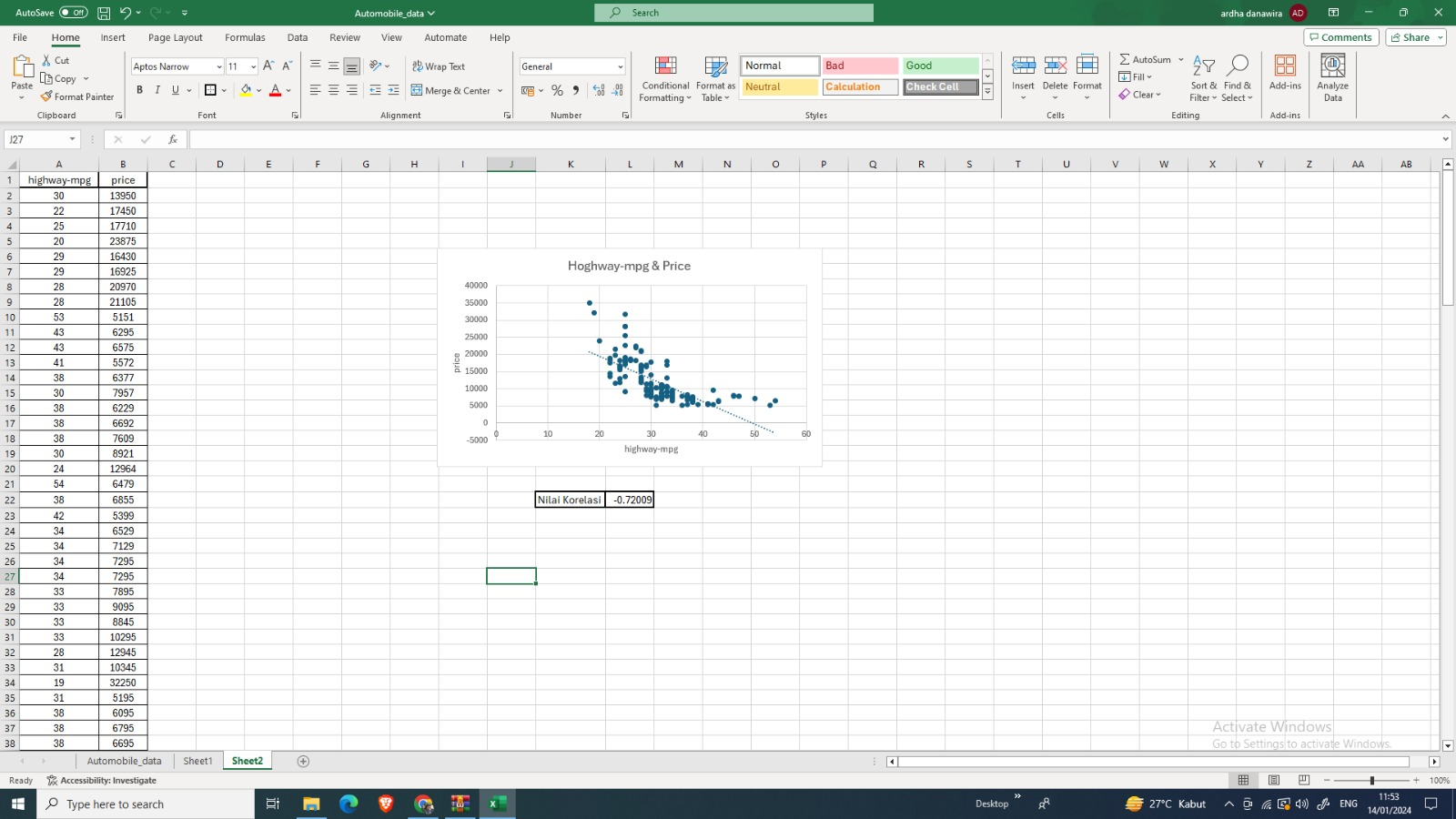Click Insert Function fx icon
This screenshot has width=1456, height=819.
(x=172, y=139)
